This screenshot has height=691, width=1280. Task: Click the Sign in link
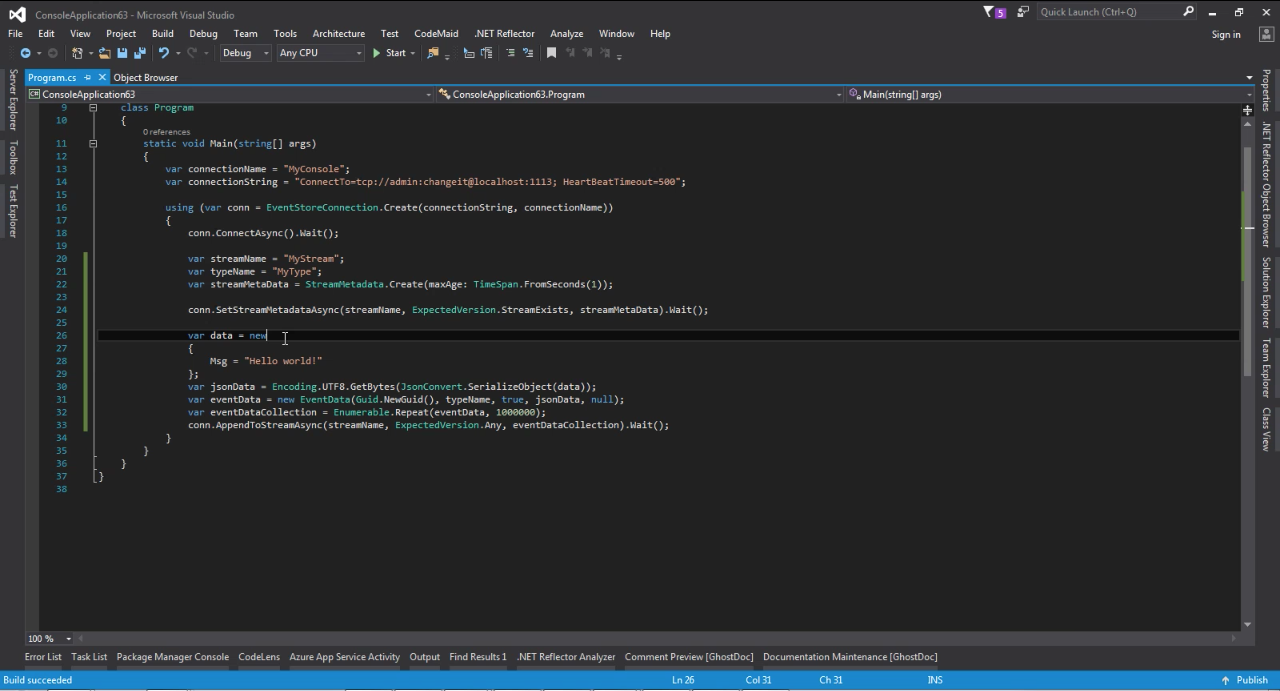1226,34
